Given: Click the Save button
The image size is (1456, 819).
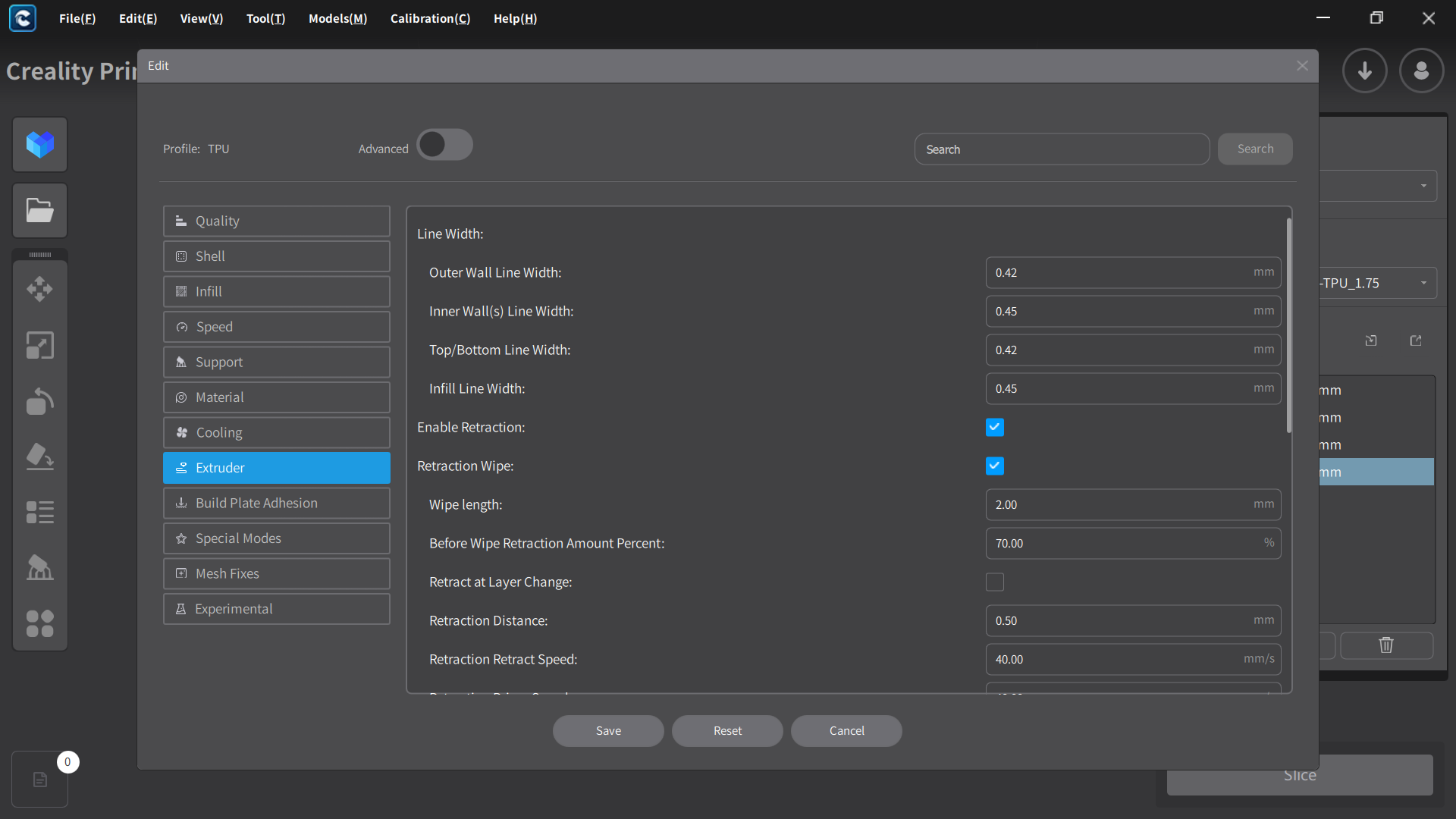Looking at the screenshot, I should click(x=608, y=731).
